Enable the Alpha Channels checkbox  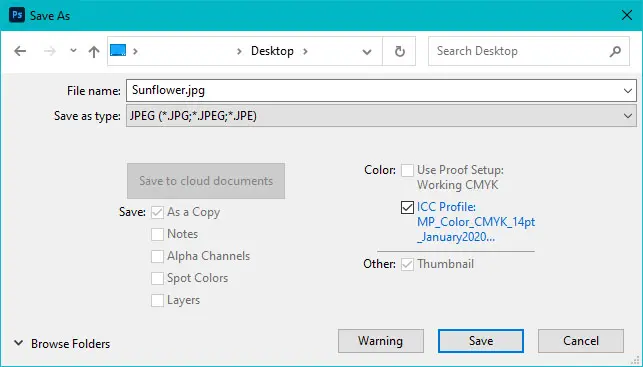pyautogui.click(x=157, y=256)
